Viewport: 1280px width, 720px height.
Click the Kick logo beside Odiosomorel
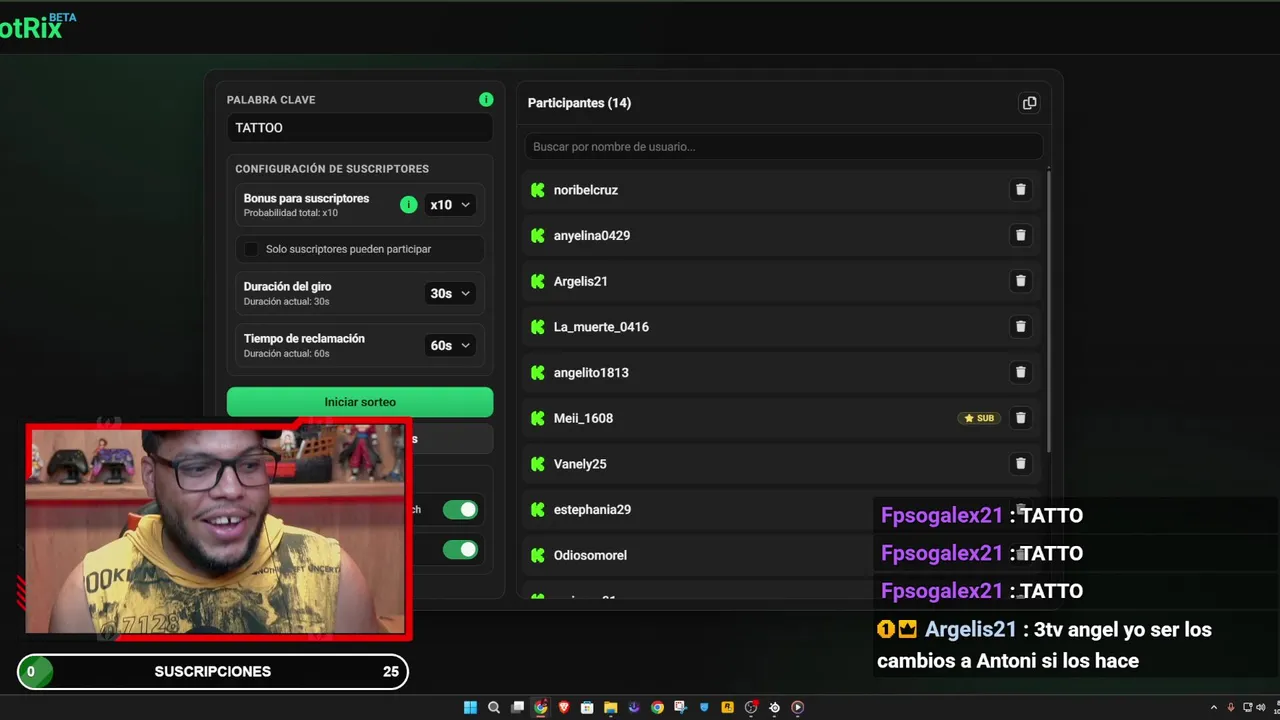537,555
